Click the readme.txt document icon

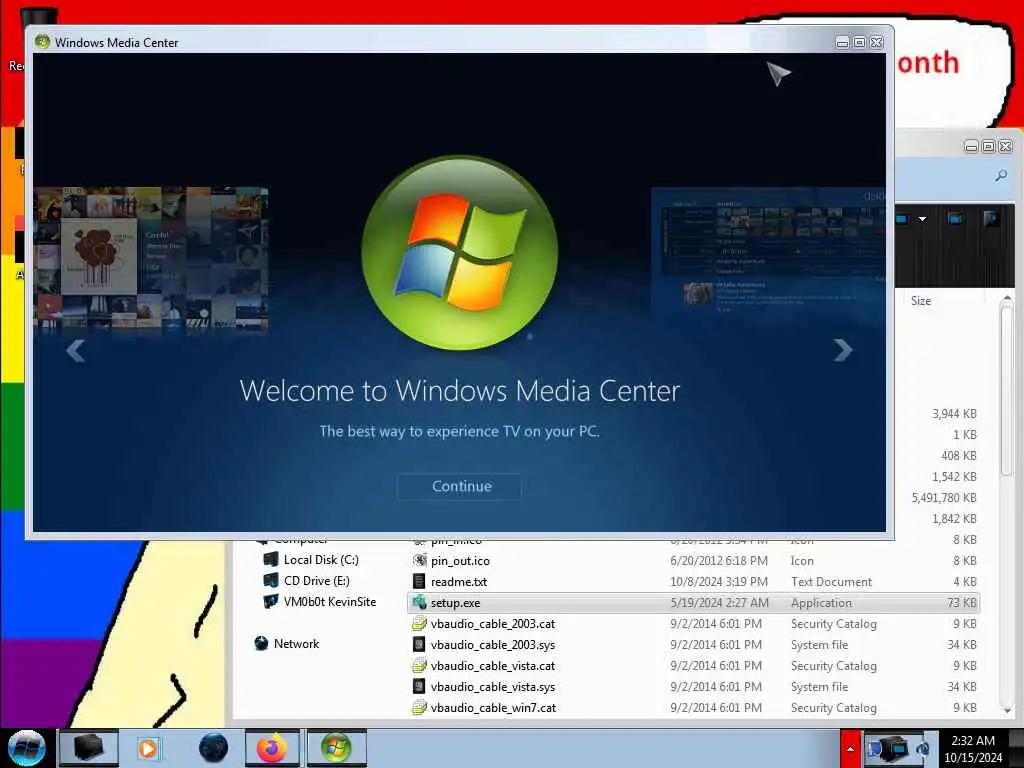419,582
